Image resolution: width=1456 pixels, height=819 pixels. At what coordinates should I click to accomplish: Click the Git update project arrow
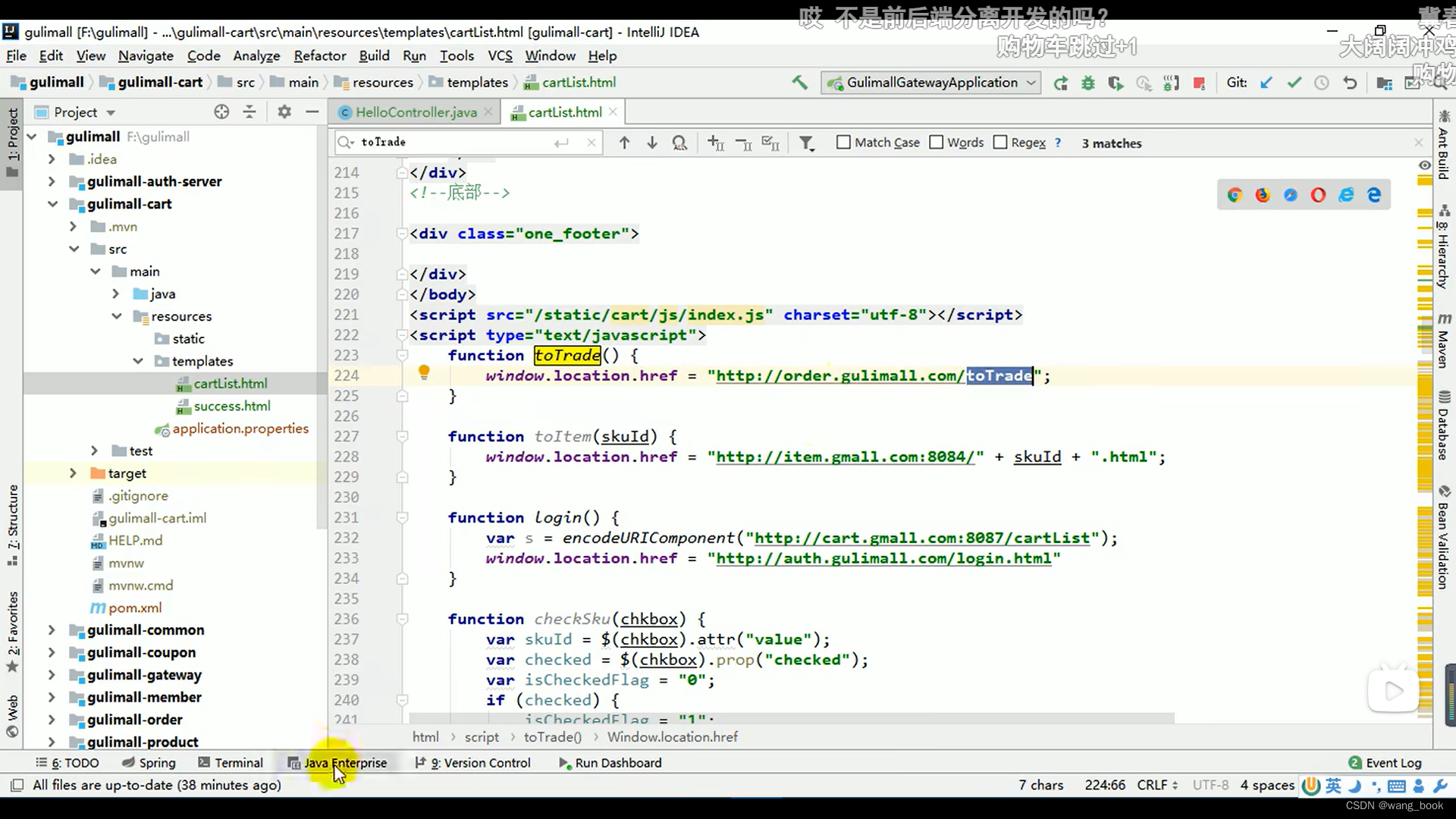click(x=1266, y=83)
